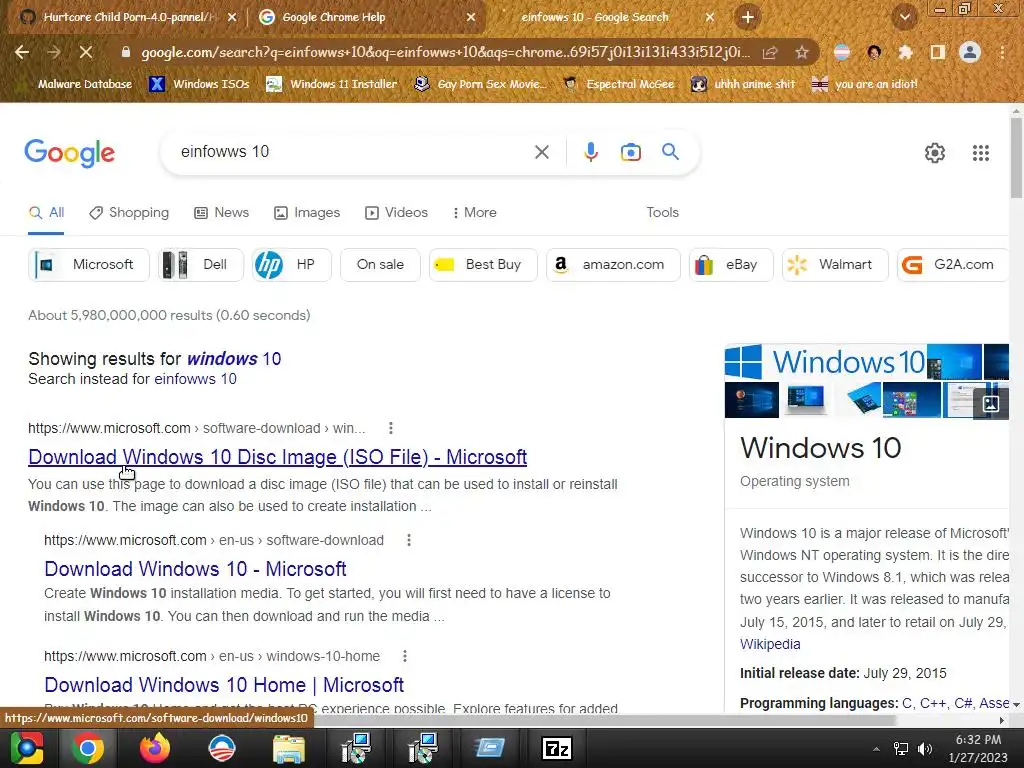Open the side panel icon in toolbar

click(937, 52)
